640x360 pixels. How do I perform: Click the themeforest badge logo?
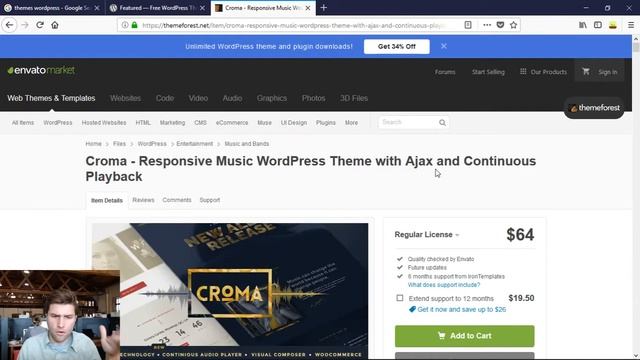click(594, 108)
